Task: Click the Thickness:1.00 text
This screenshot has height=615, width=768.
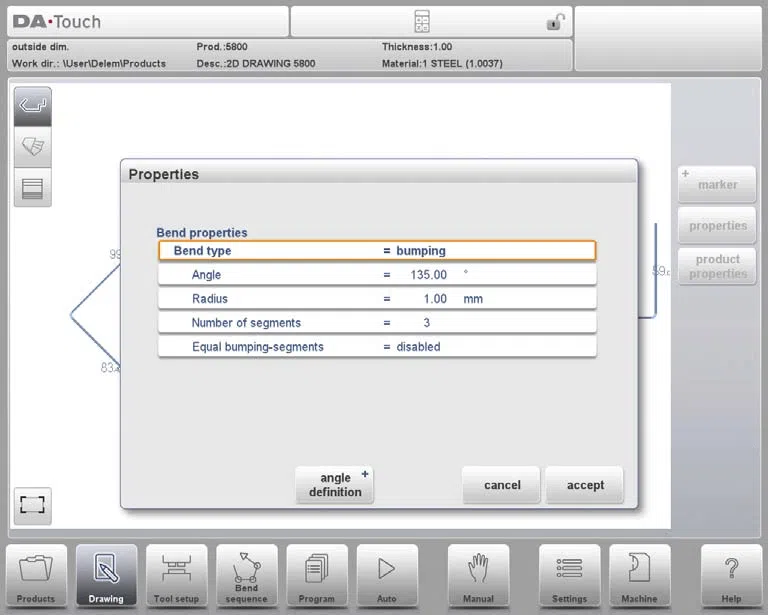Action: pos(417,47)
